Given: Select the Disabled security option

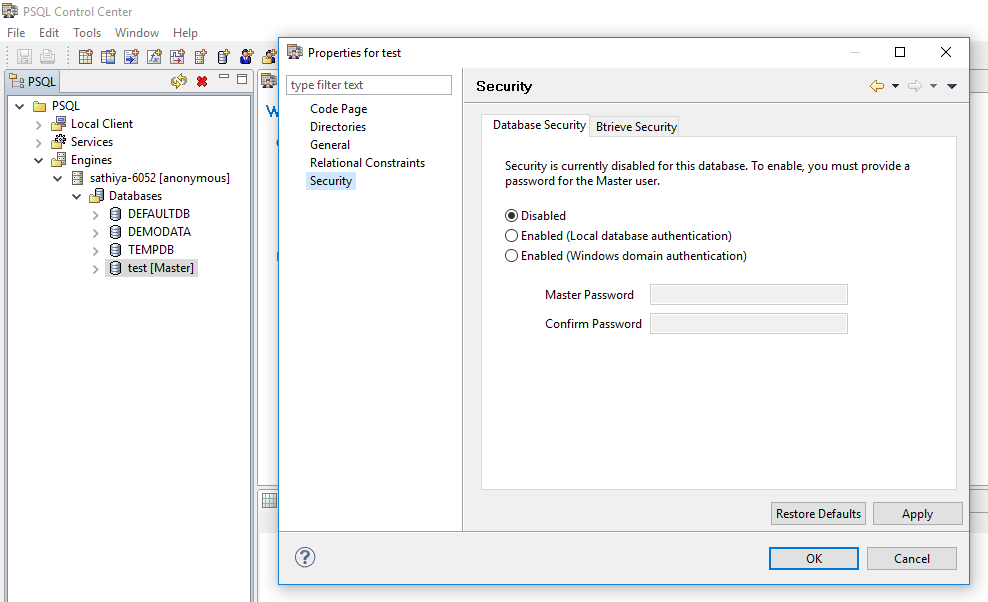Looking at the screenshot, I should 512,216.
